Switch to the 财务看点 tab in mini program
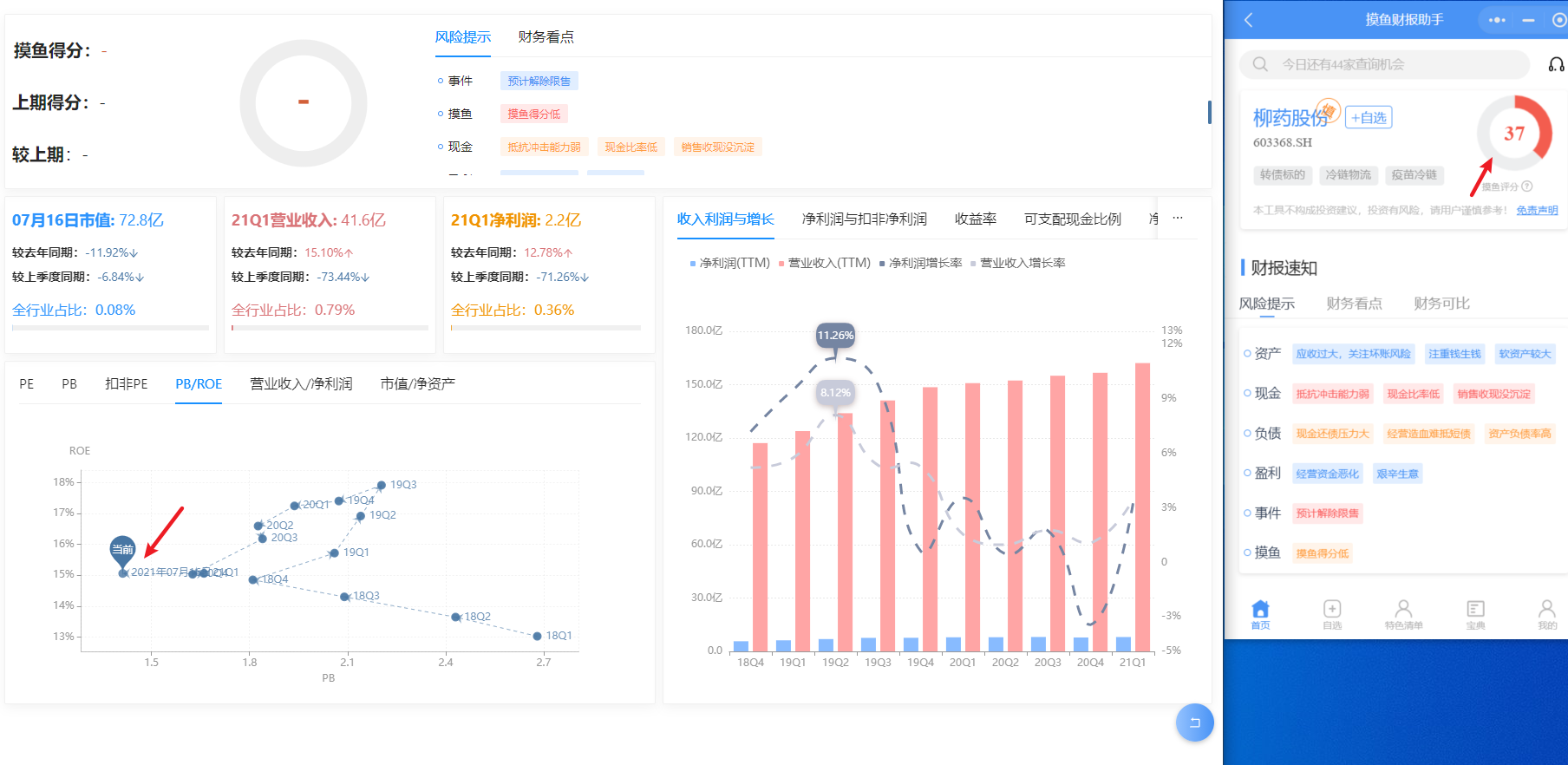The height and width of the screenshot is (765, 1568). (x=1354, y=304)
